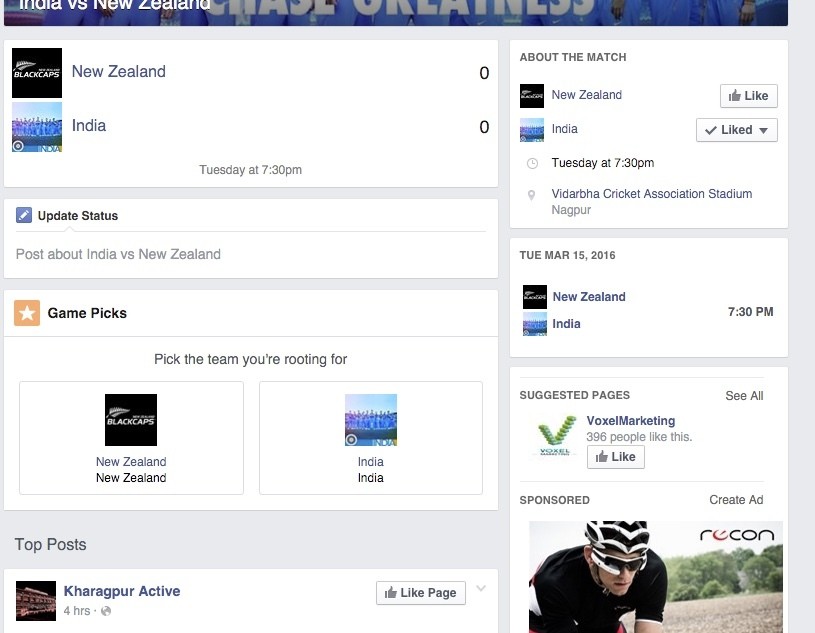The width and height of the screenshot is (815, 633).
Task: Click See All suggested pages
Action: pos(744,395)
